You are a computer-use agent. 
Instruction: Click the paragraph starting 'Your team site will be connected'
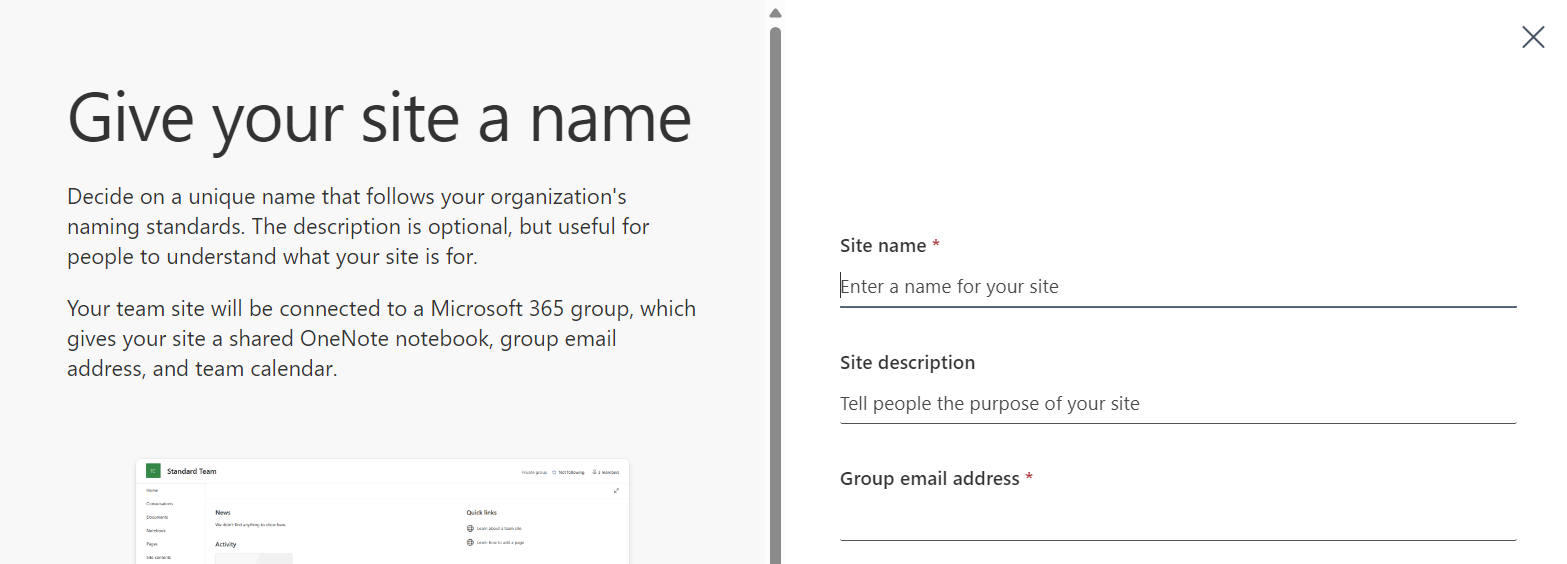tap(381, 339)
